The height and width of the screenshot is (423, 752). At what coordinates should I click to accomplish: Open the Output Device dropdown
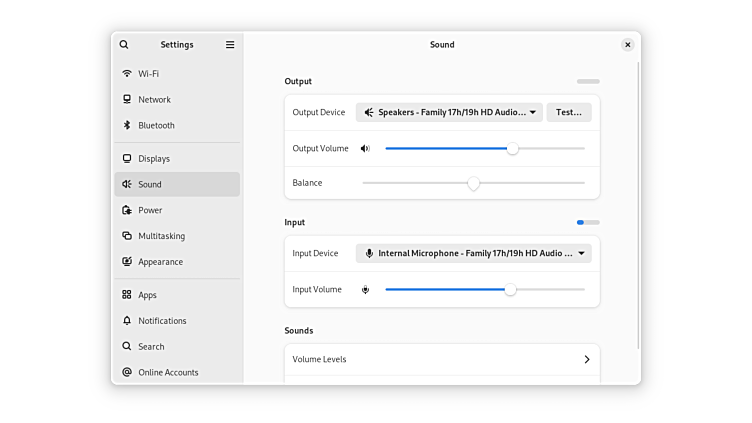449,113
